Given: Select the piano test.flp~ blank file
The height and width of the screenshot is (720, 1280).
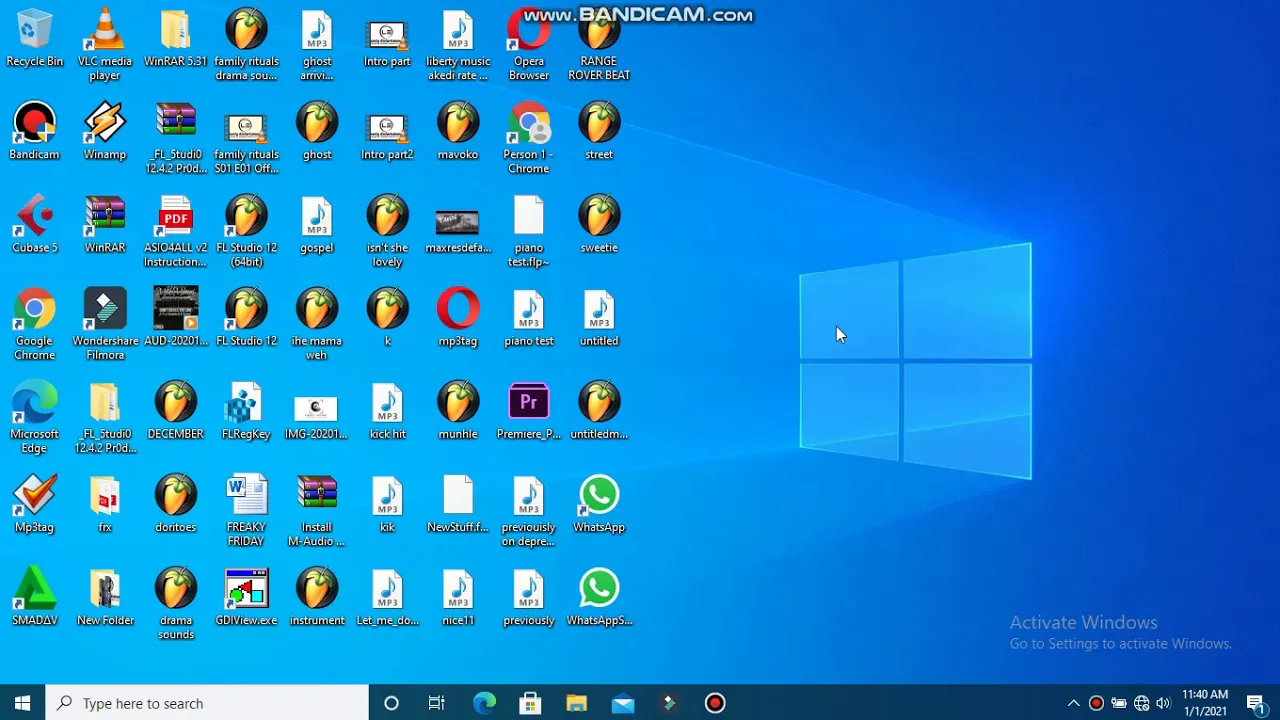Looking at the screenshot, I should [x=528, y=231].
